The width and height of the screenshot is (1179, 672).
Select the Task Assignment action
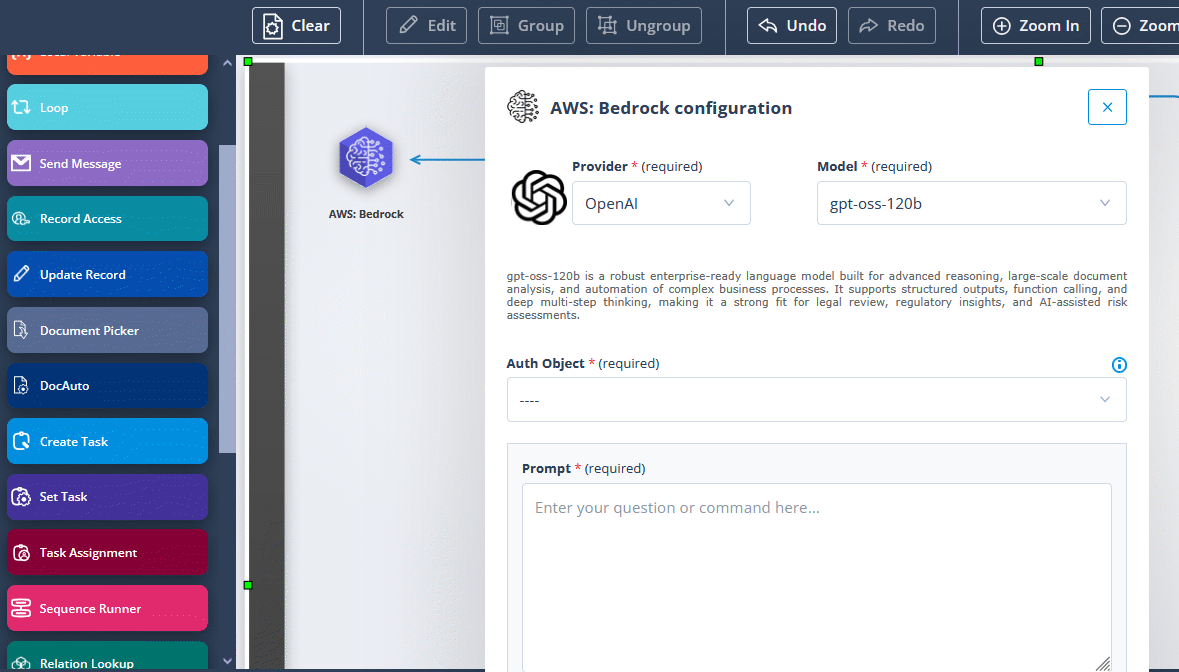click(107, 553)
